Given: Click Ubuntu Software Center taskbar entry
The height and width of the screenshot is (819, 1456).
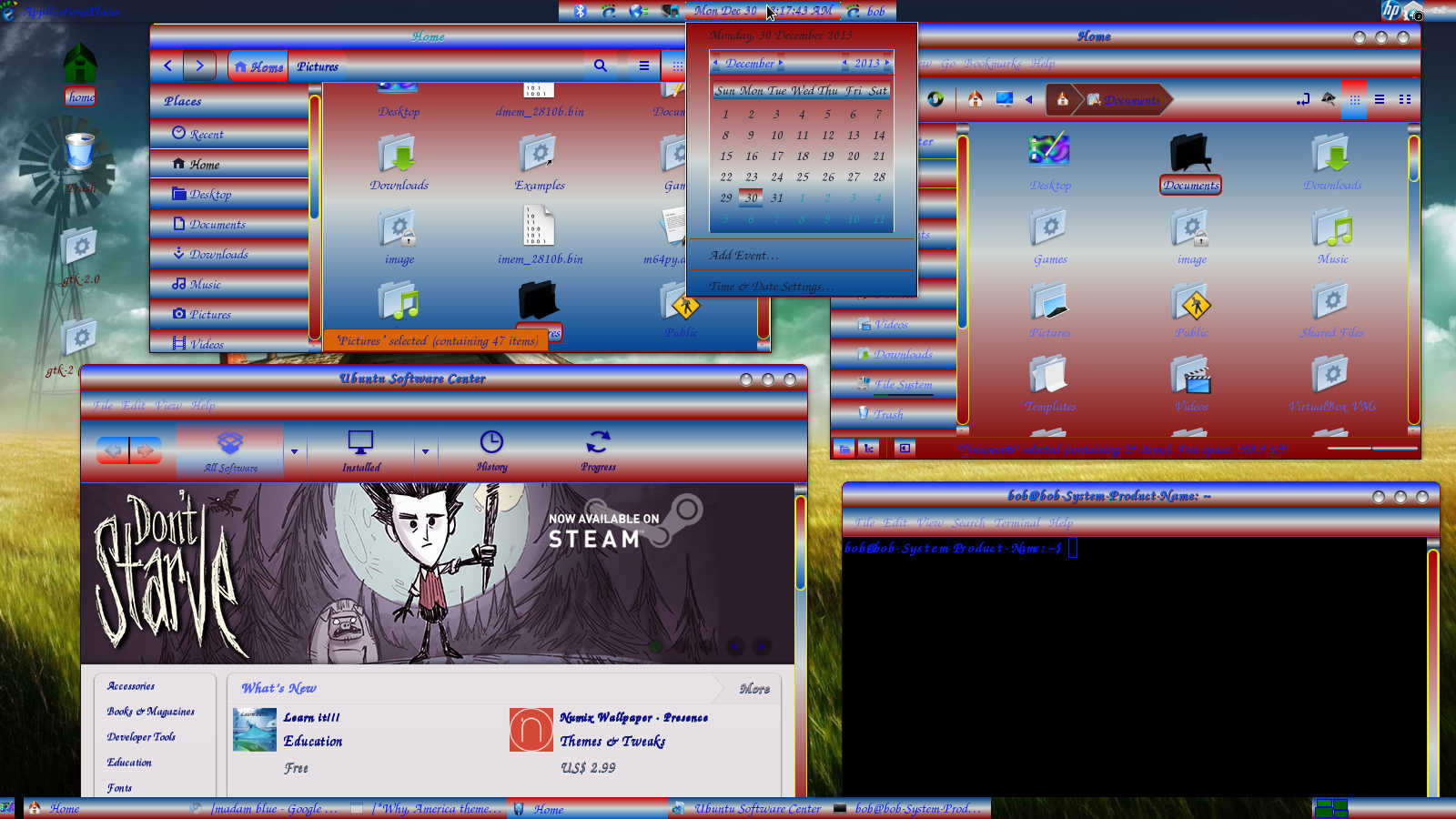Looking at the screenshot, I should (748, 808).
